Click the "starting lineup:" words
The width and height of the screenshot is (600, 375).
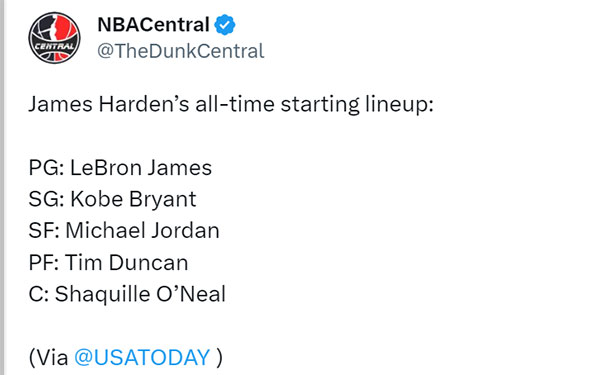tap(357, 104)
